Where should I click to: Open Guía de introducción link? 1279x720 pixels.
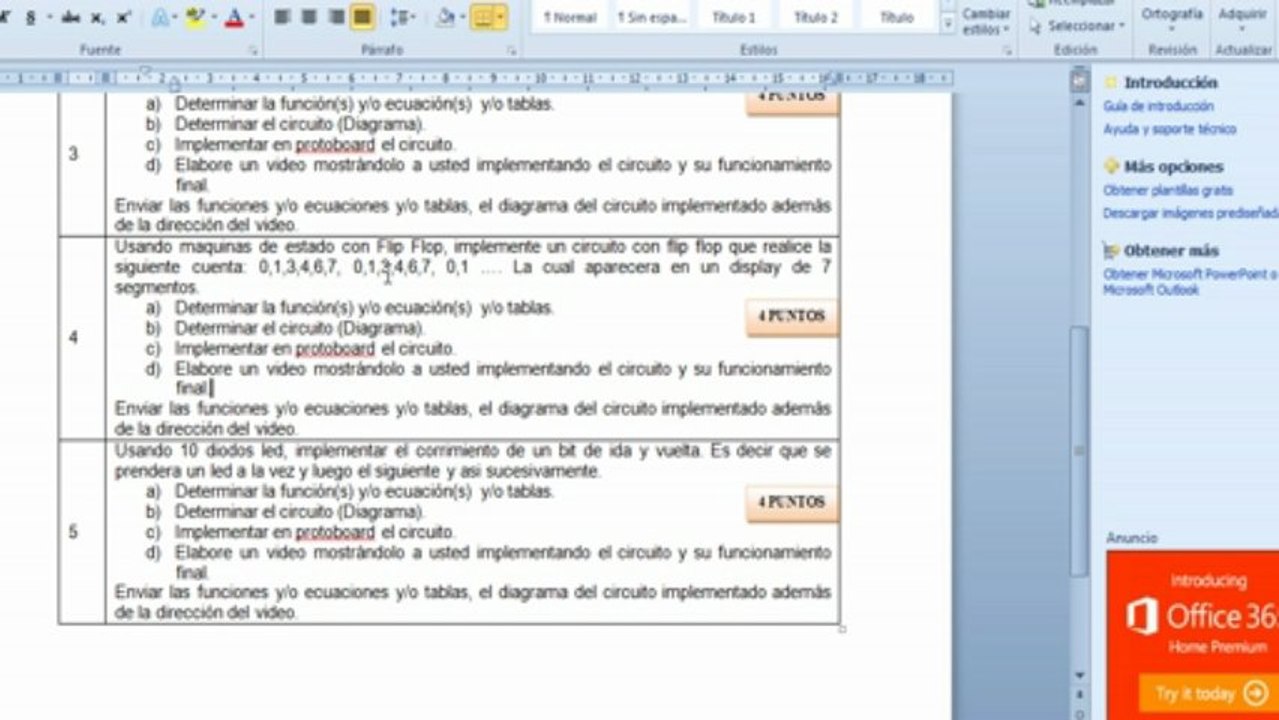[1158, 106]
